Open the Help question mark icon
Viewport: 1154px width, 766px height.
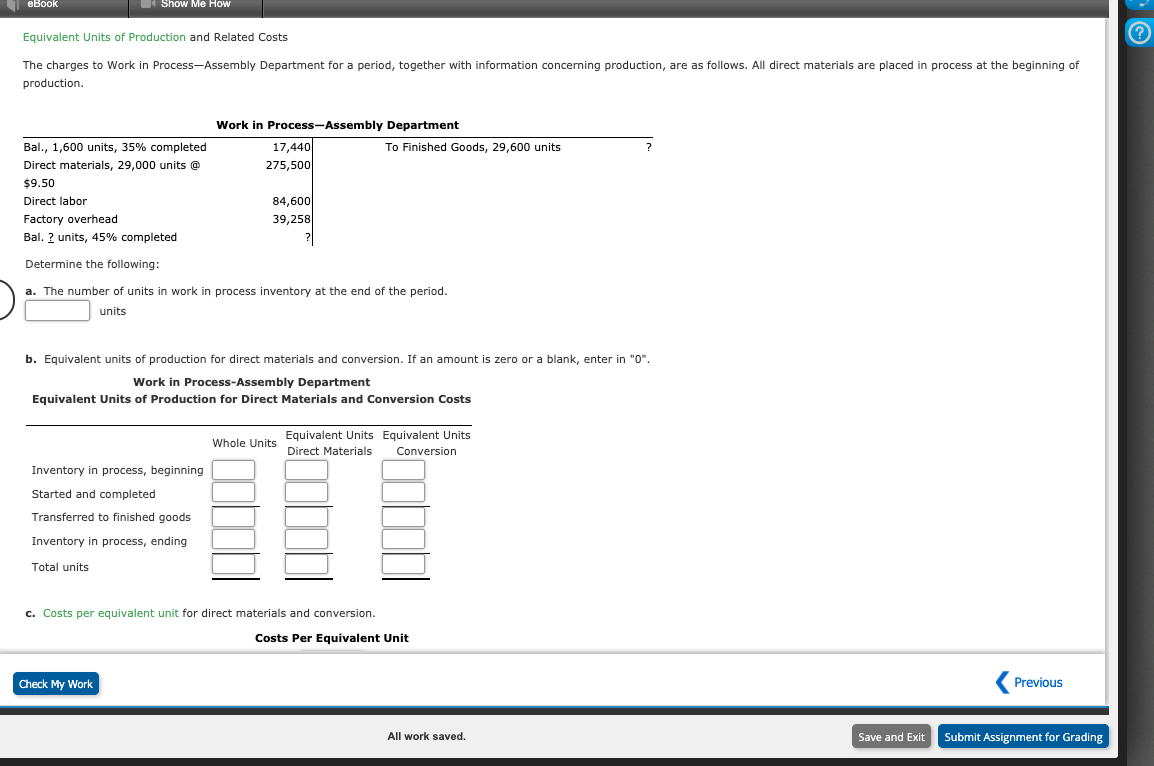tap(1139, 33)
